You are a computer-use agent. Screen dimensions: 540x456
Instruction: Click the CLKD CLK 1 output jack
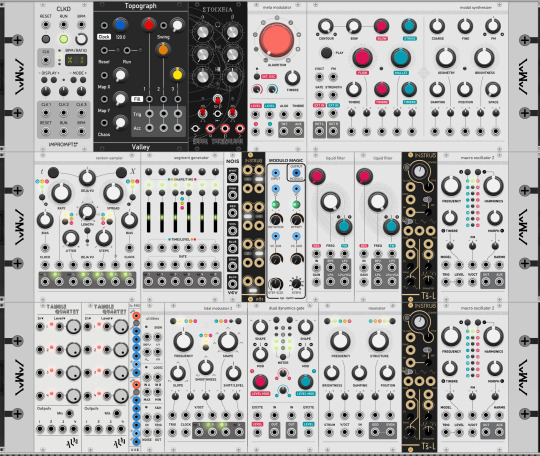pos(45,113)
